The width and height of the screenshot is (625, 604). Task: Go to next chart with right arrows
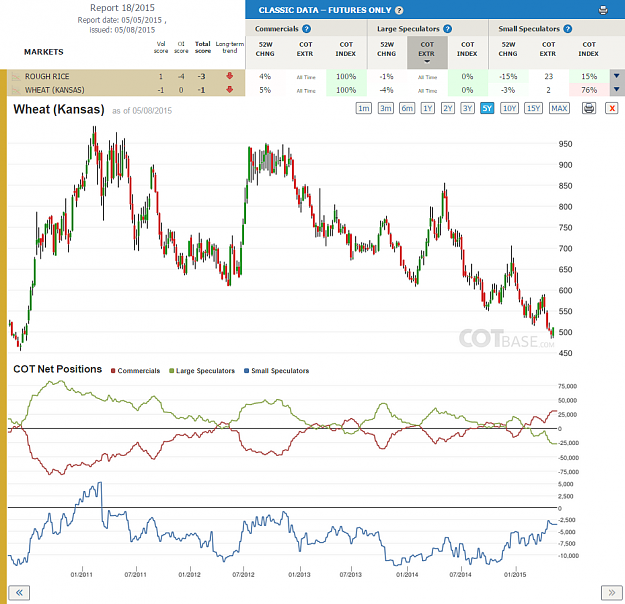611,593
